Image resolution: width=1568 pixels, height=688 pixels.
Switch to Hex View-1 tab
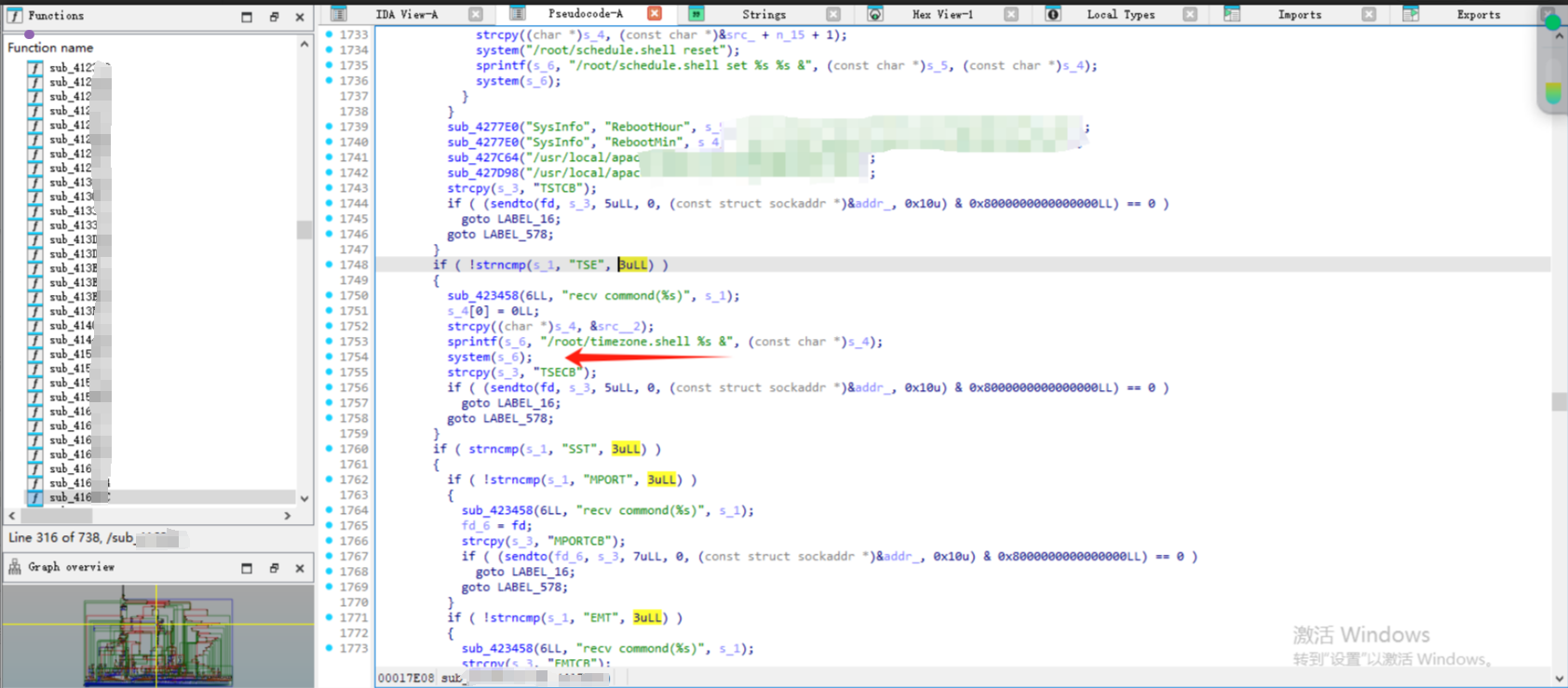tap(942, 14)
